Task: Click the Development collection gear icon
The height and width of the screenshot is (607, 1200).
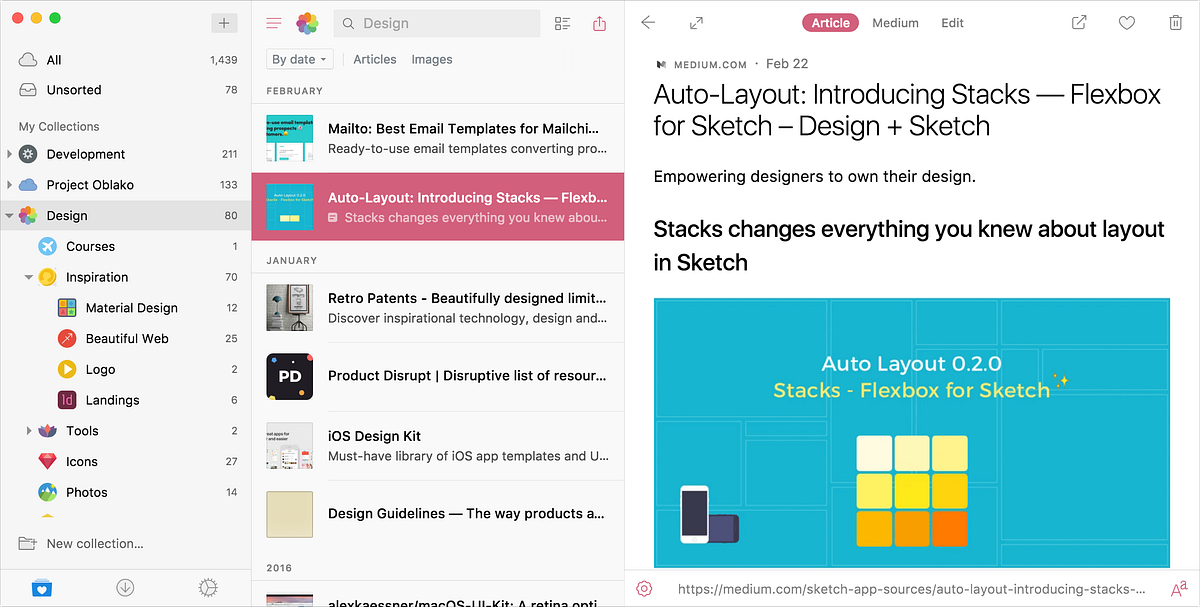Action: 28,154
